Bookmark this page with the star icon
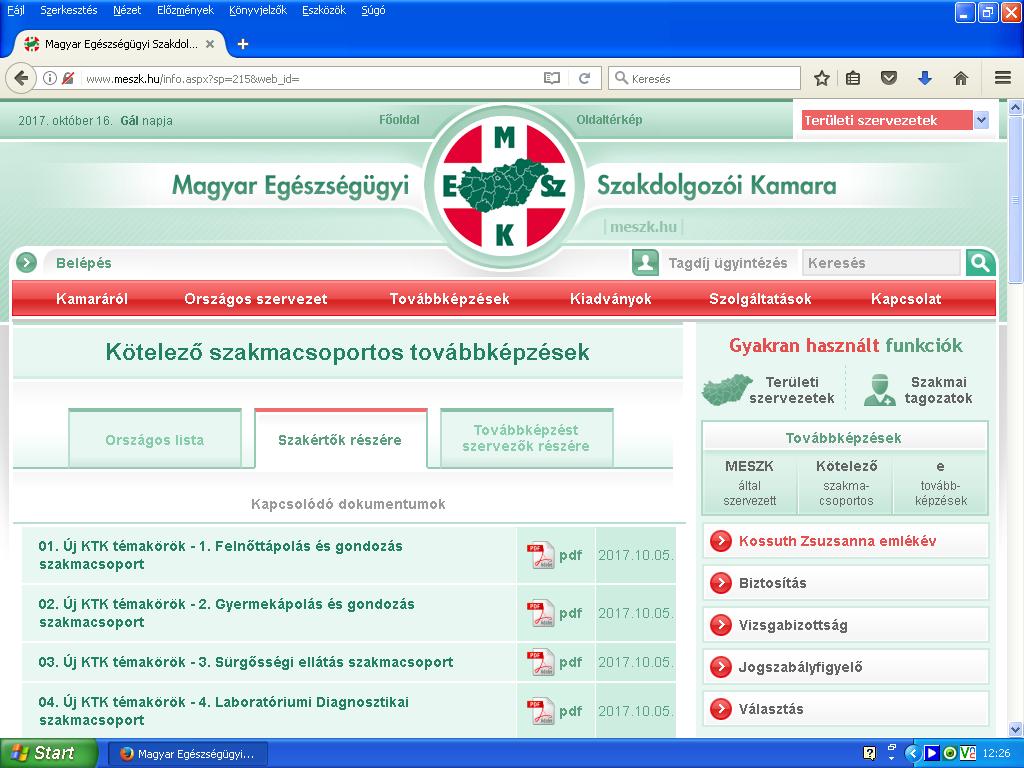 tap(822, 78)
